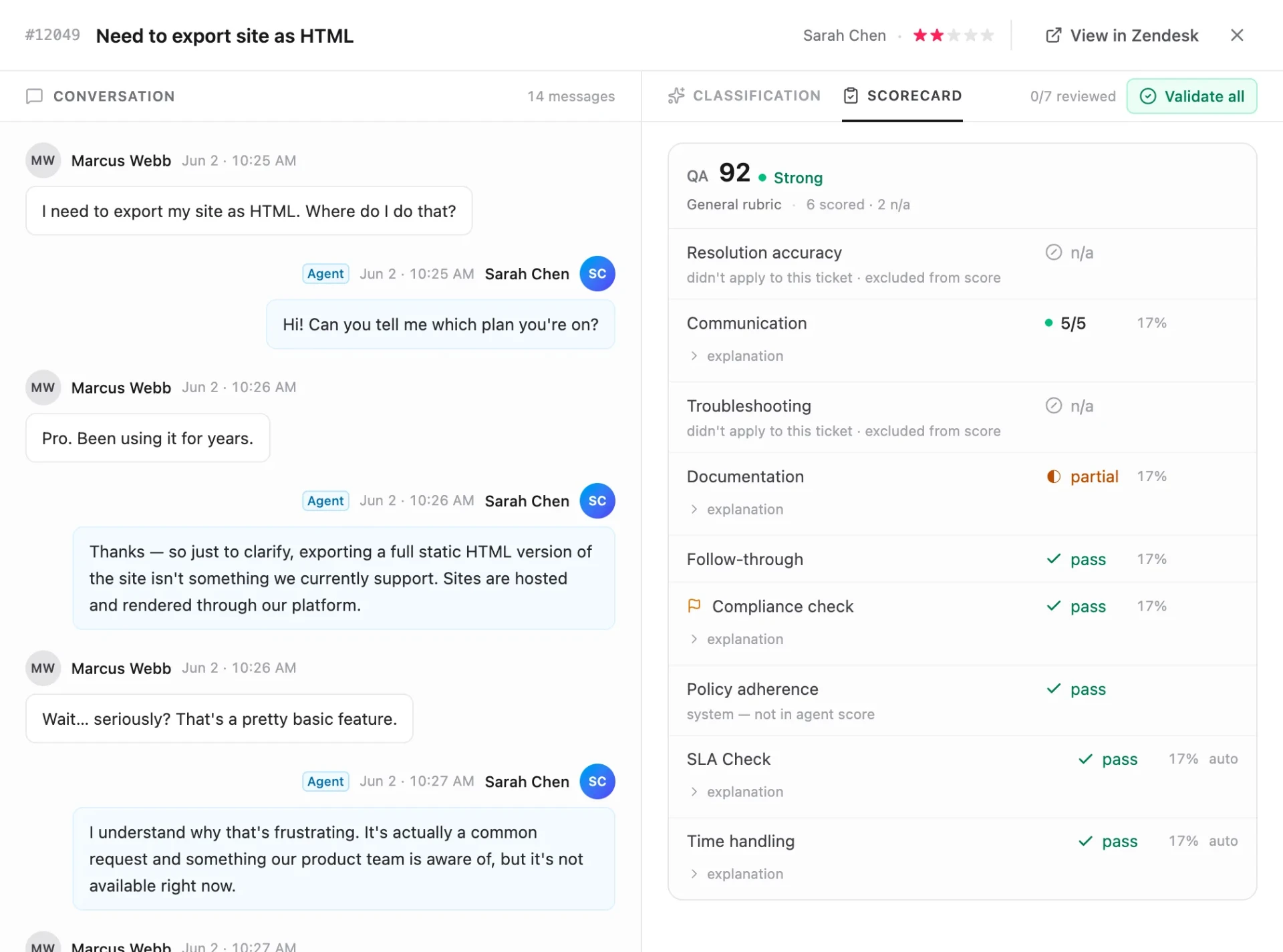Click the Validate all button
The height and width of the screenshot is (952, 1283).
pyautogui.click(x=1191, y=96)
